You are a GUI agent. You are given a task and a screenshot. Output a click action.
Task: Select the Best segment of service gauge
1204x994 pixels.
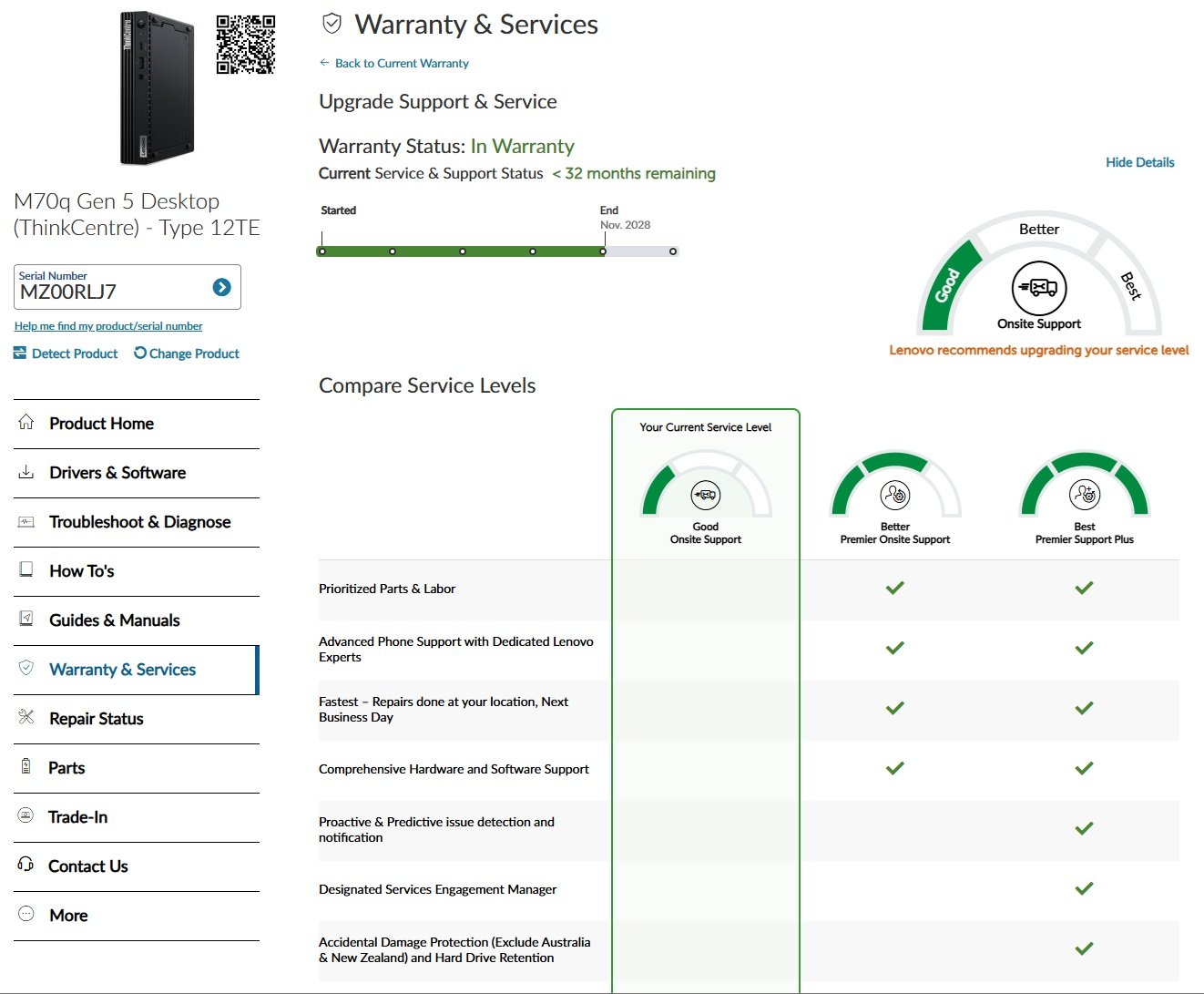click(1130, 285)
